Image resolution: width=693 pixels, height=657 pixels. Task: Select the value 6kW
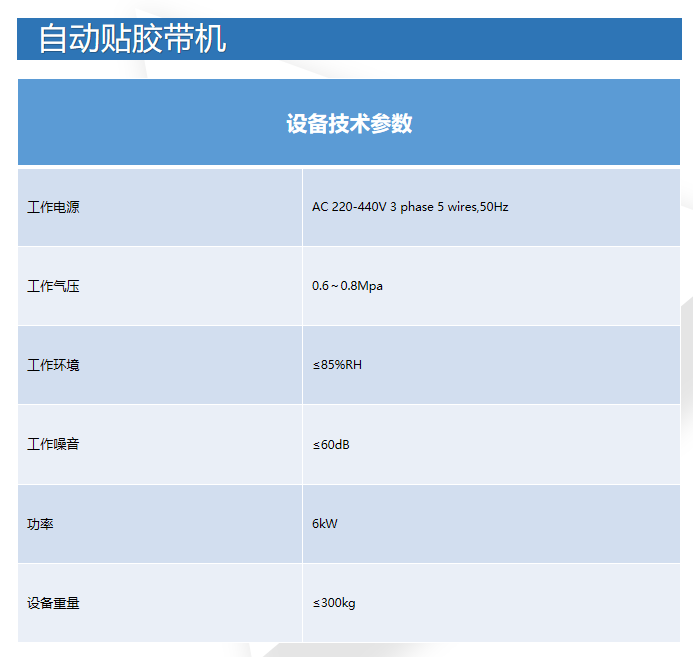(325, 524)
